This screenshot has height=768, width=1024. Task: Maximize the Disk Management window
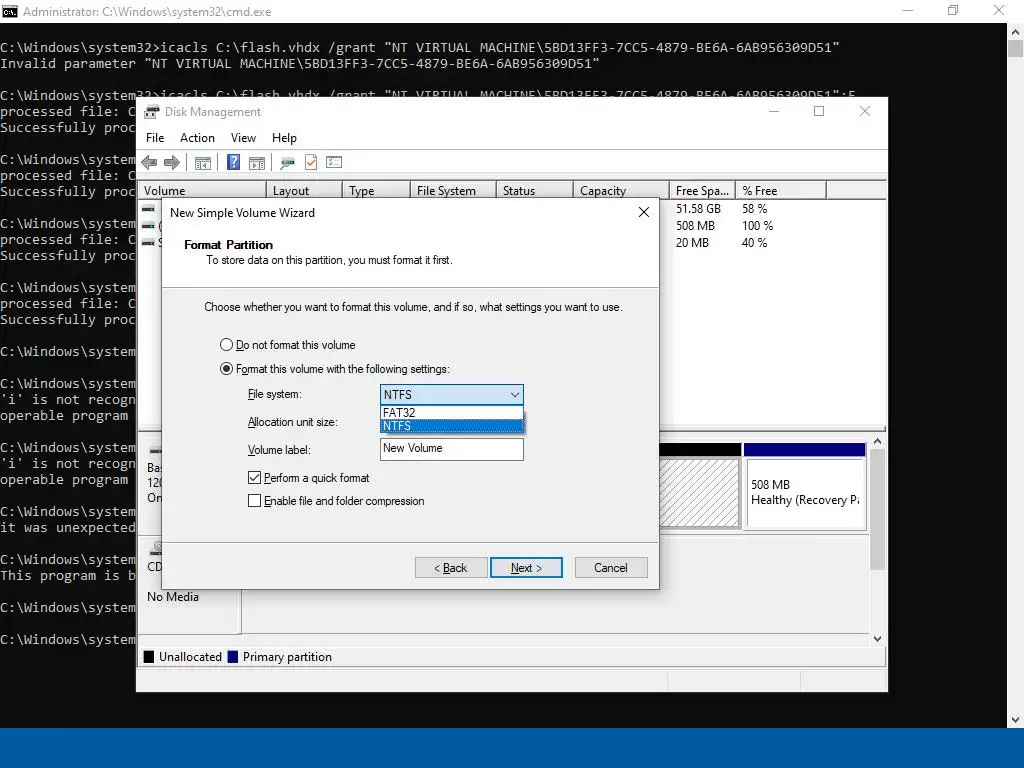tap(819, 112)
